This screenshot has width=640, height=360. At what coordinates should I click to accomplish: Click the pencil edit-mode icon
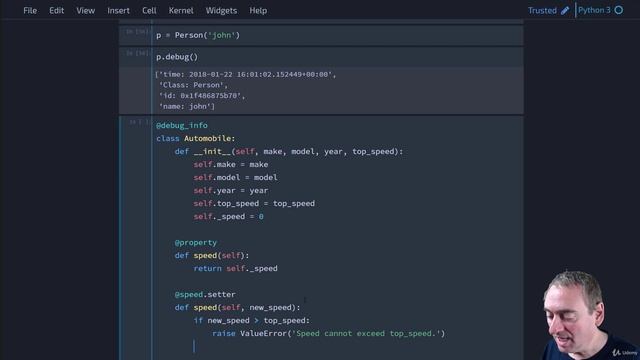565,11
